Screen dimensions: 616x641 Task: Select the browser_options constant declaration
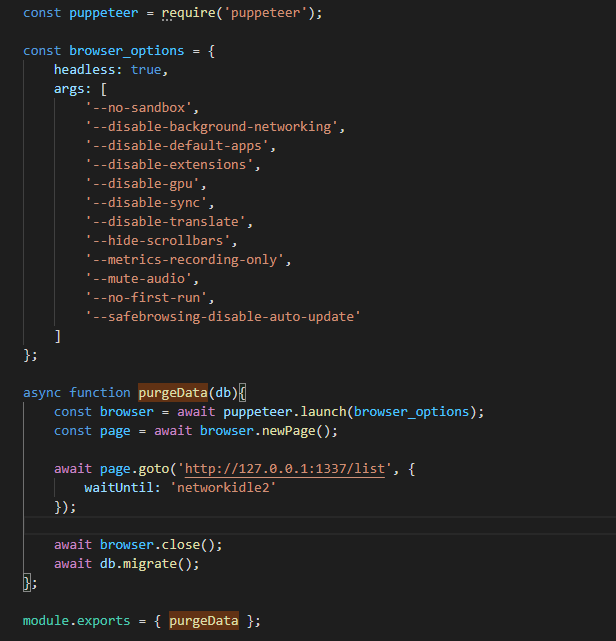[x=119, y=51]
